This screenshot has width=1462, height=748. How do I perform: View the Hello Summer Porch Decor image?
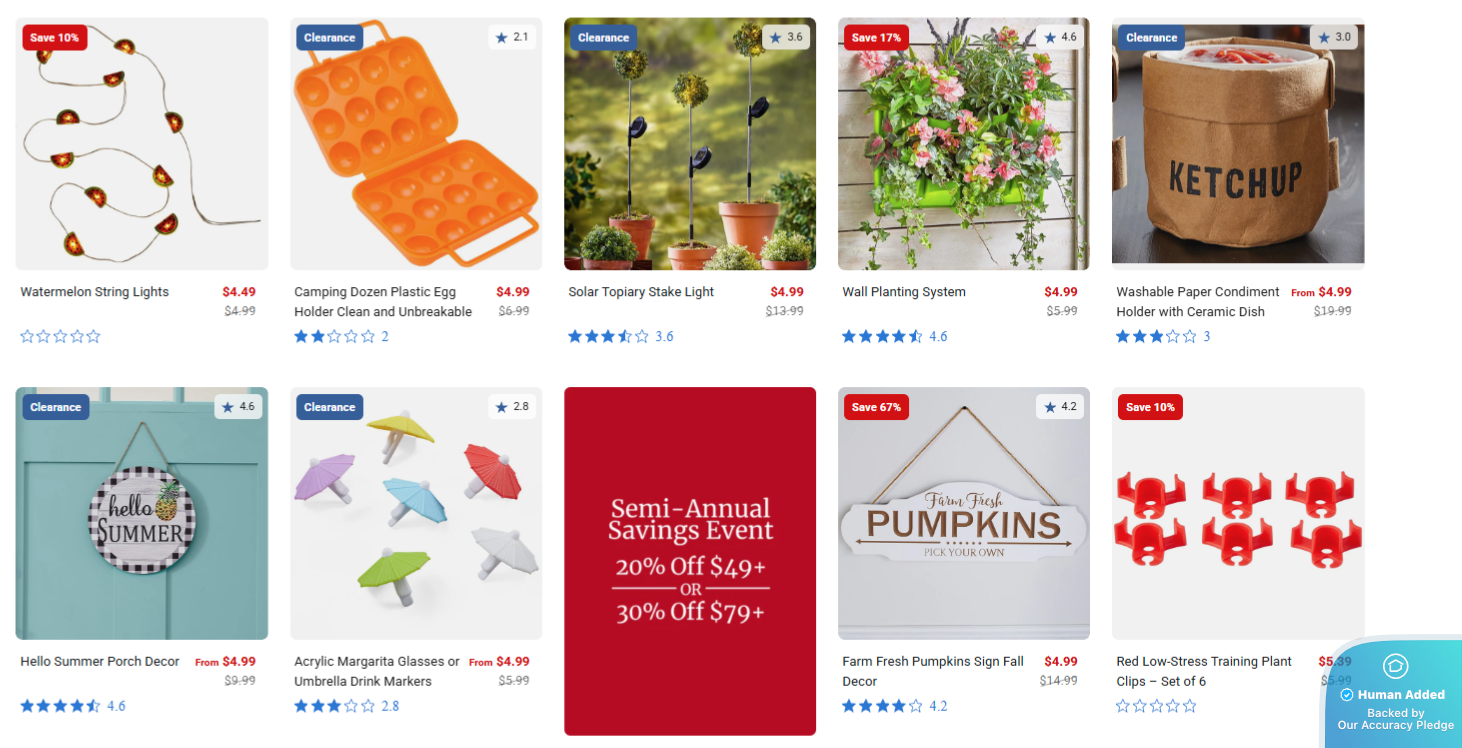pyautogui.click(x=142, y=513)
